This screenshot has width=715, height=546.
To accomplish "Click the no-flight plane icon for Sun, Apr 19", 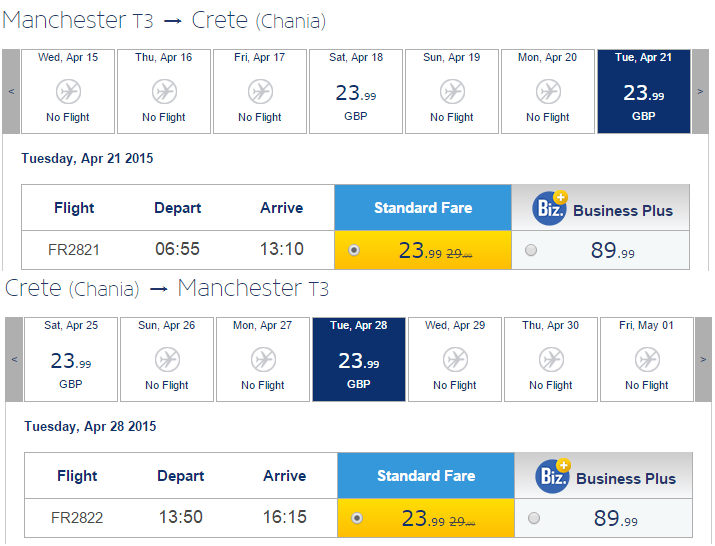I will 452,92.
